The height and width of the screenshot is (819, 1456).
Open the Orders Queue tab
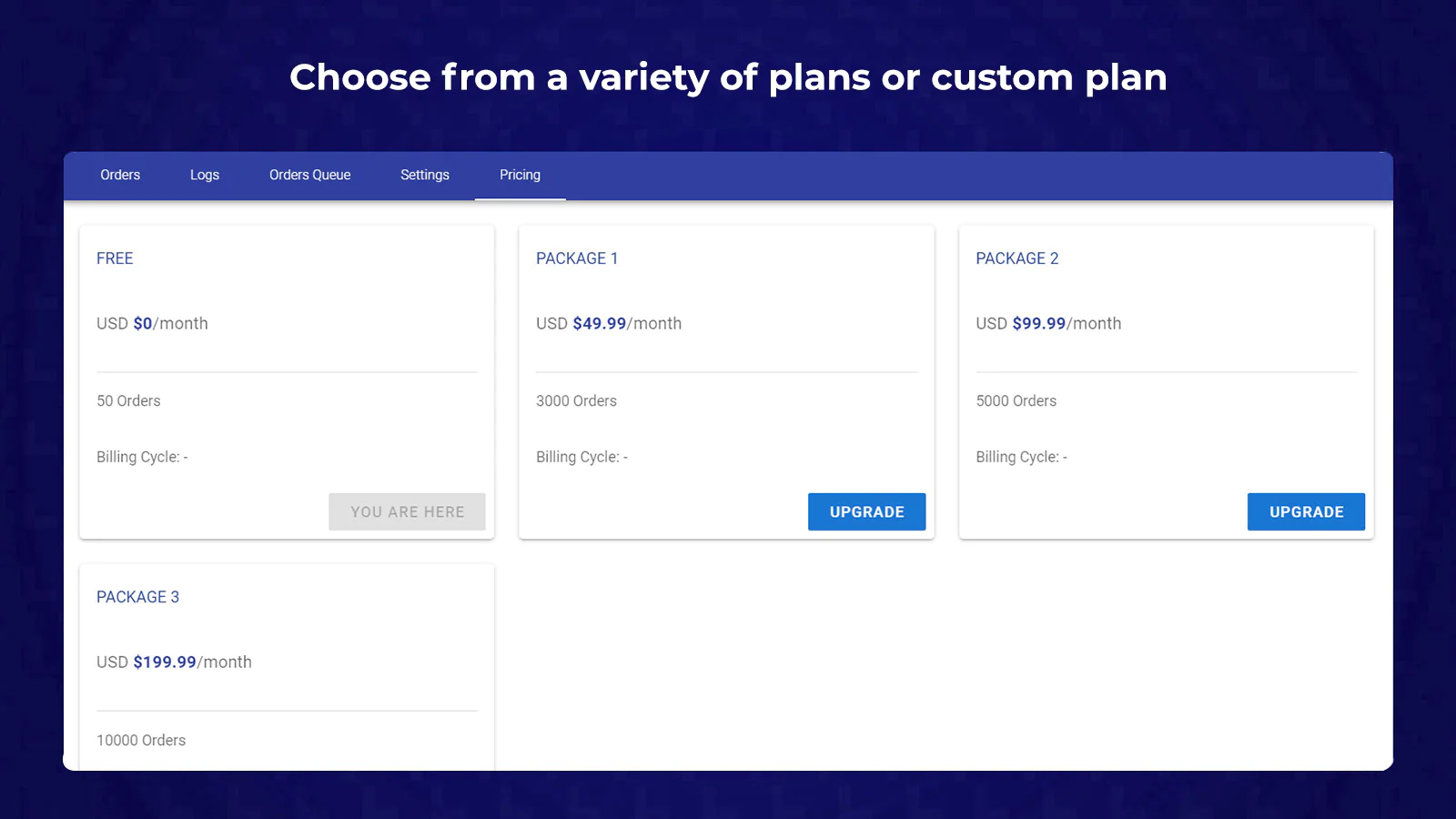point(309,175)
